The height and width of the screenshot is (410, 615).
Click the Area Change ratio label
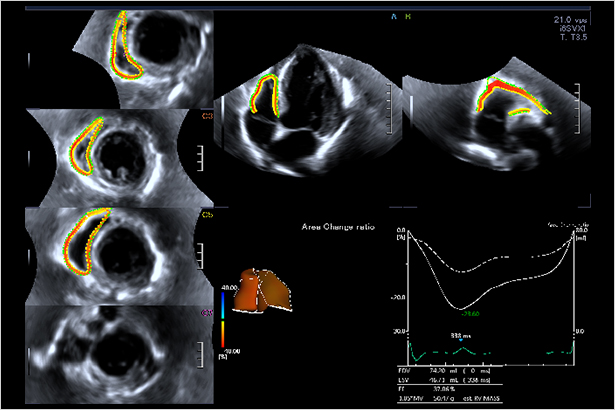[338, 228]
